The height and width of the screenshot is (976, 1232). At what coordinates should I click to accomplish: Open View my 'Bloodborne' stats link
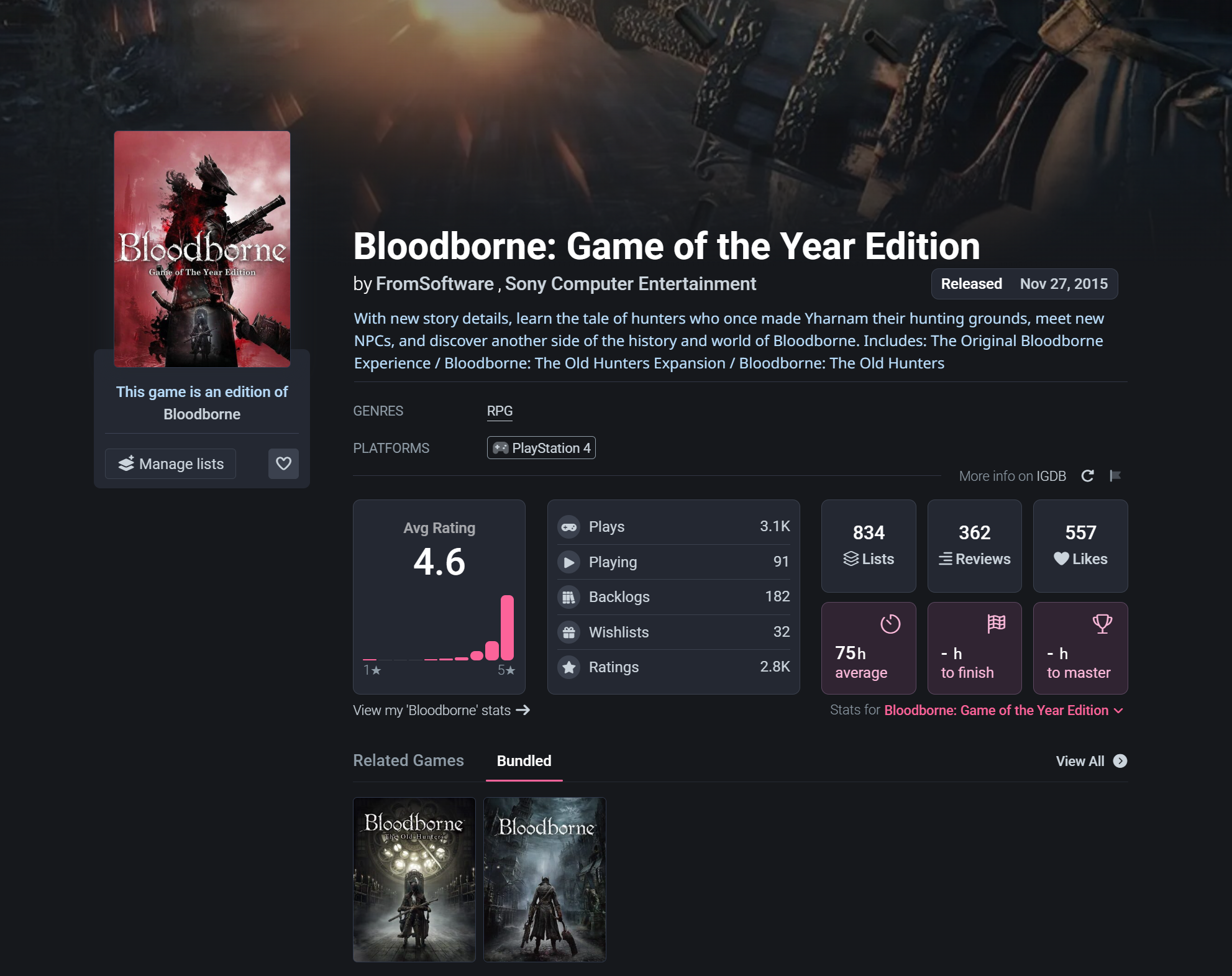click(442, 710)
